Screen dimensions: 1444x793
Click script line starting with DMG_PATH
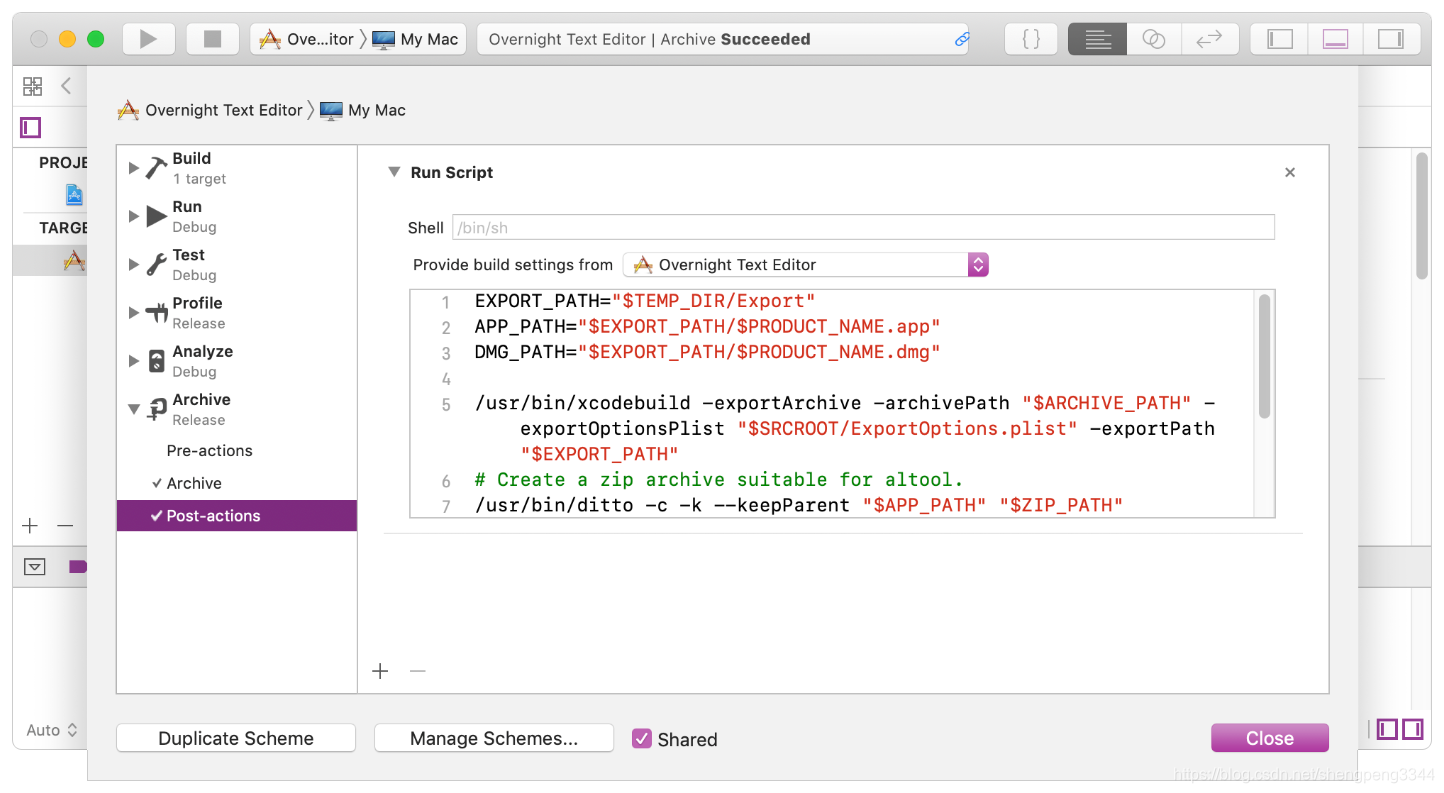coord(708,352)
